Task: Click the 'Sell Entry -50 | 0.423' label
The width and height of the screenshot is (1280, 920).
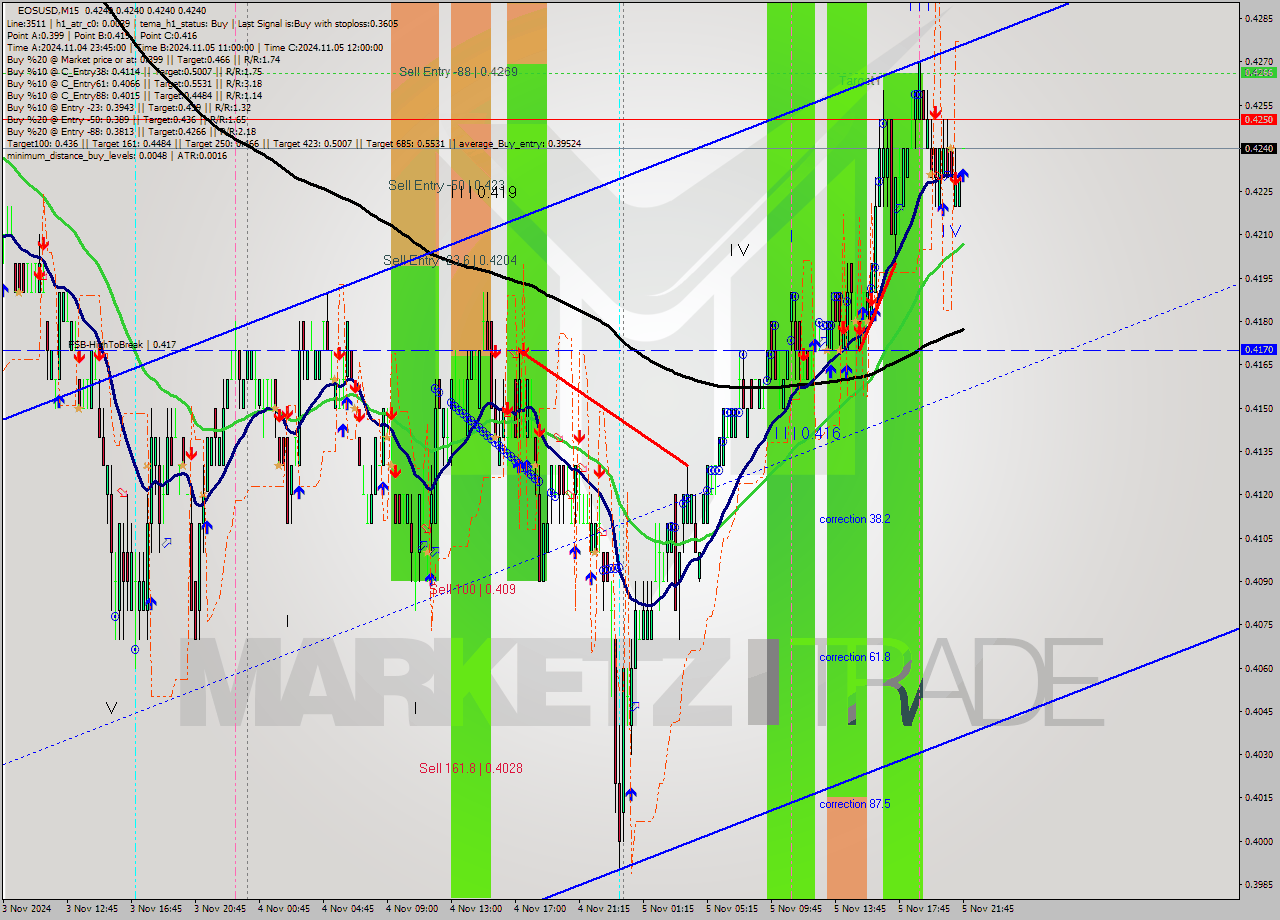Action: pos(446,185)
